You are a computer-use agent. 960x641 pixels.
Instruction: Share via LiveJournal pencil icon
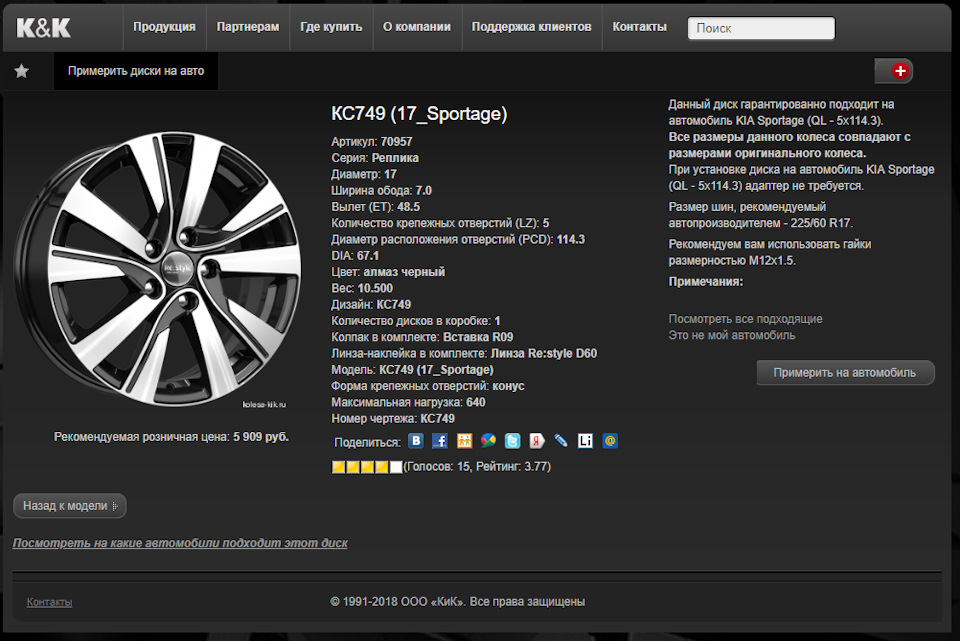click(x=561, y=441)
